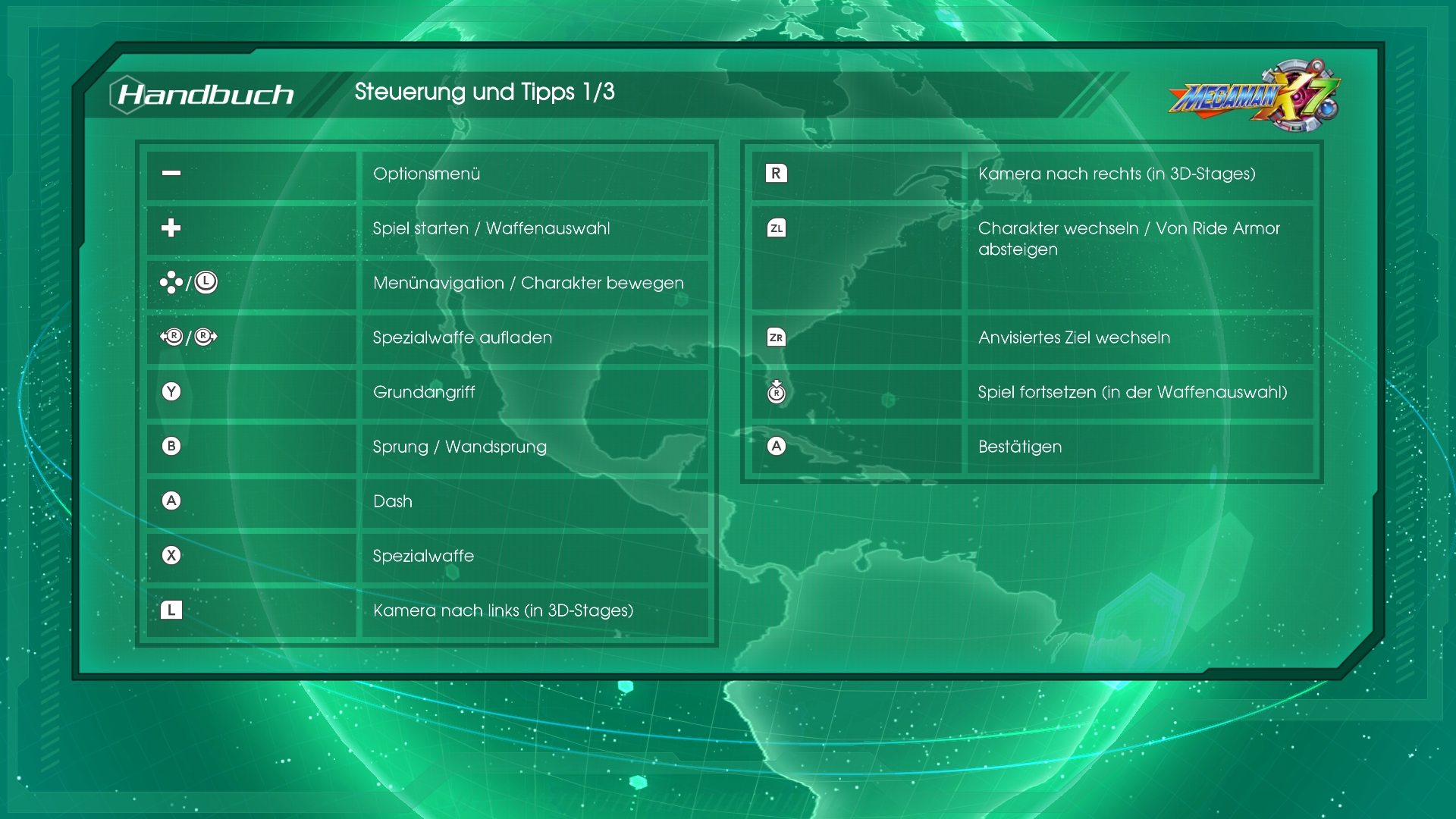
Task: Click the Y button icon for Grundangriff
Action: (171, 391)
